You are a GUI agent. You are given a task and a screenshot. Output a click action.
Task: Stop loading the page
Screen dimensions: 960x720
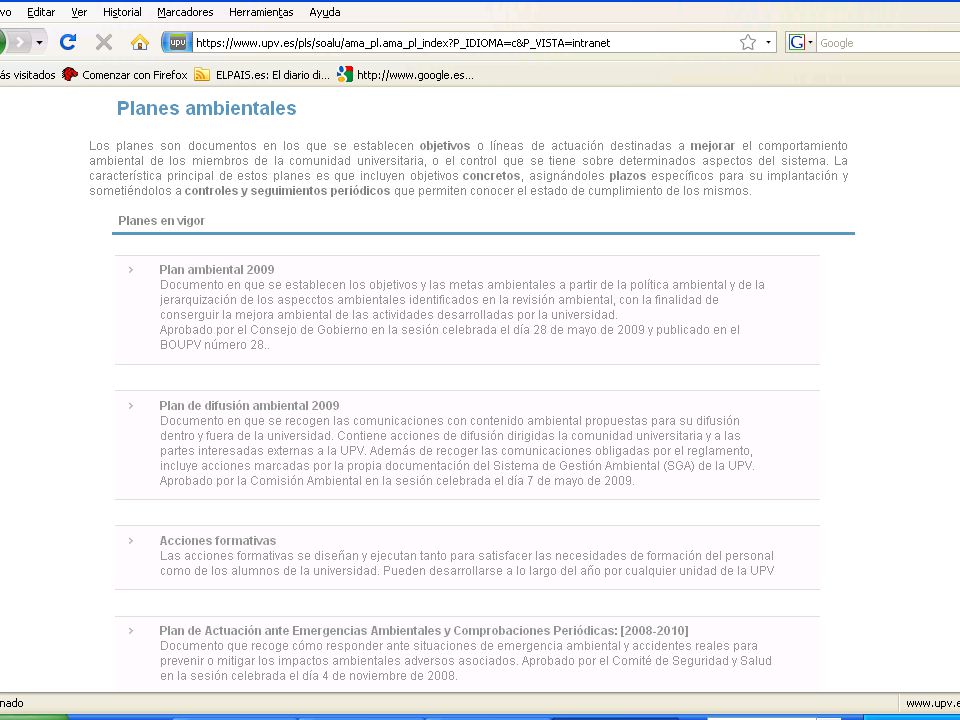tap(104, 42)
